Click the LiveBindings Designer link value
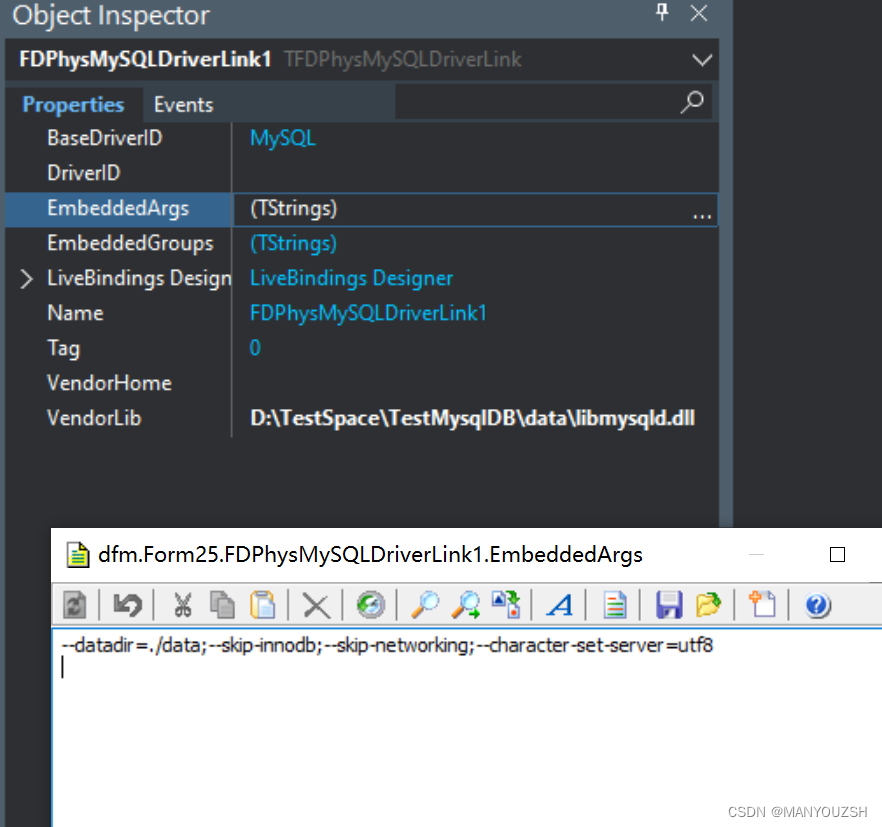Image resolution: width=882 pixels, height=827 pixels. [351, 278]
